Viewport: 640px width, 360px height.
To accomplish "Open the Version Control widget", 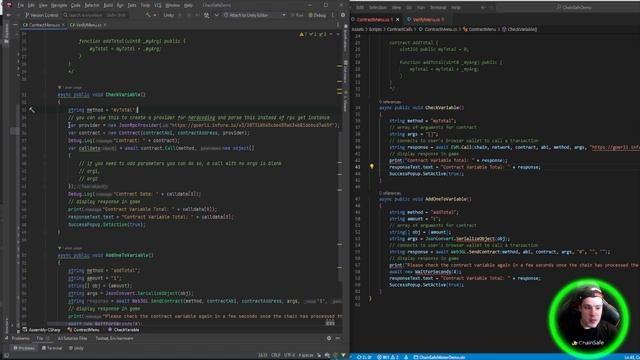I will 42,15.
